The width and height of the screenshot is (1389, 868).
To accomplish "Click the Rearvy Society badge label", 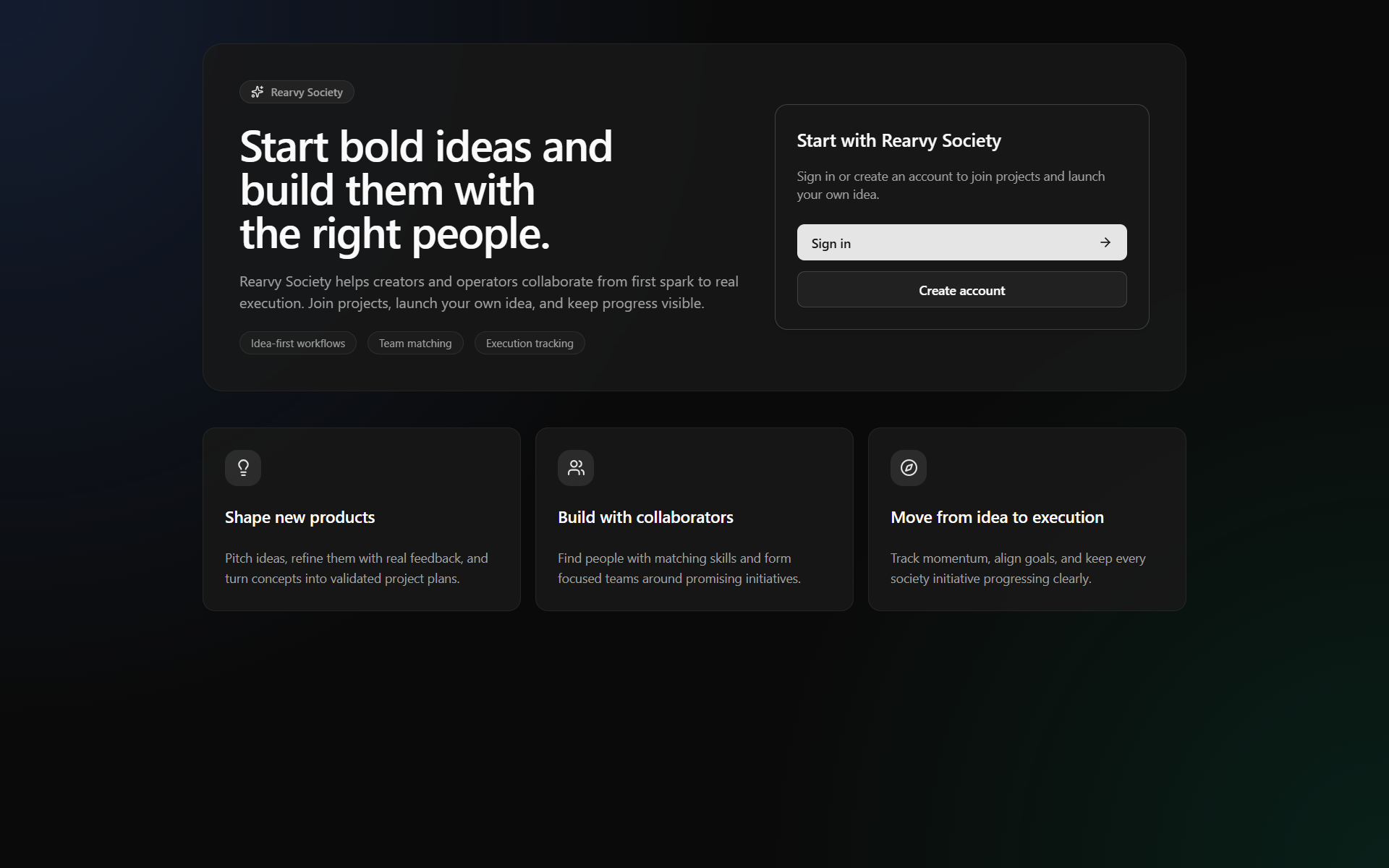I will coord(307,93).
